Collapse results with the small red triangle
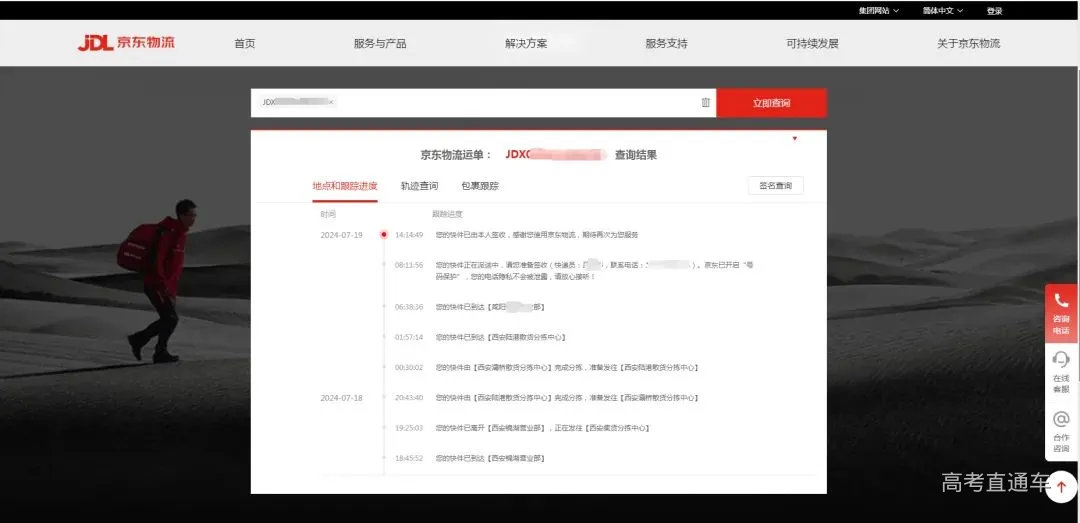This screenshot has width=1080, height=523. (794, 139)
